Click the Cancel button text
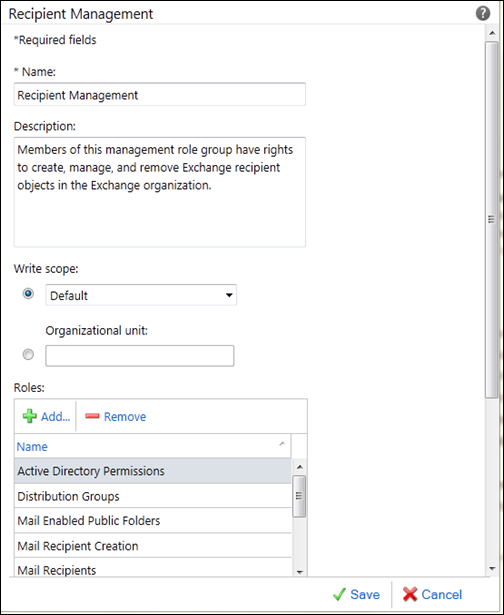 point(442,595)
